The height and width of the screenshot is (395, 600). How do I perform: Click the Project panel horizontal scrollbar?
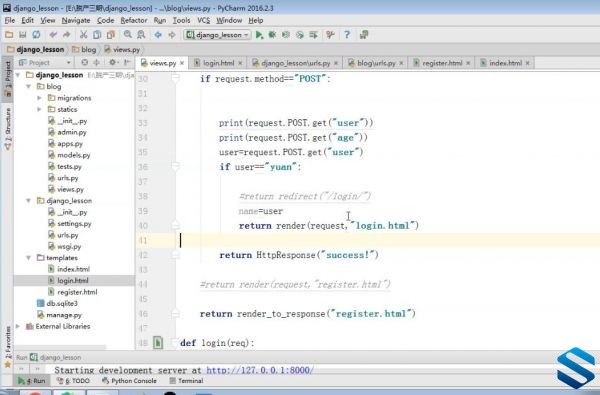pyautogui.click(x=60, y=347)
